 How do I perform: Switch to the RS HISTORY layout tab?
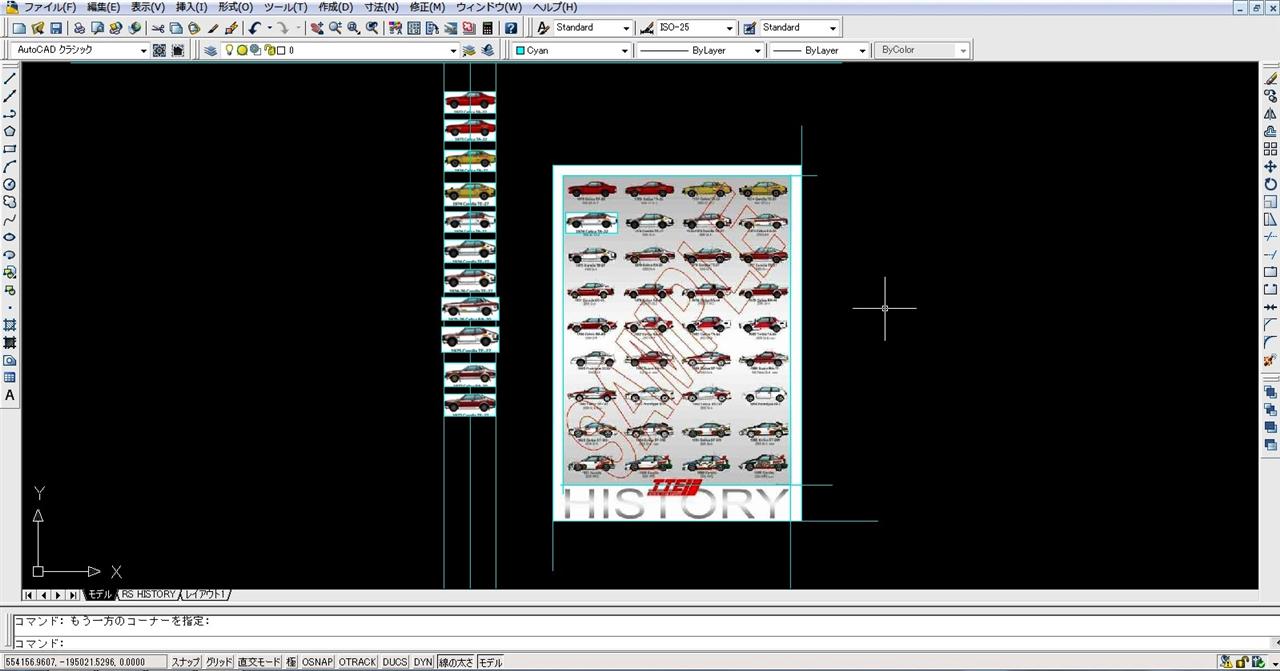pyautogui.click(x=149, y=595)
